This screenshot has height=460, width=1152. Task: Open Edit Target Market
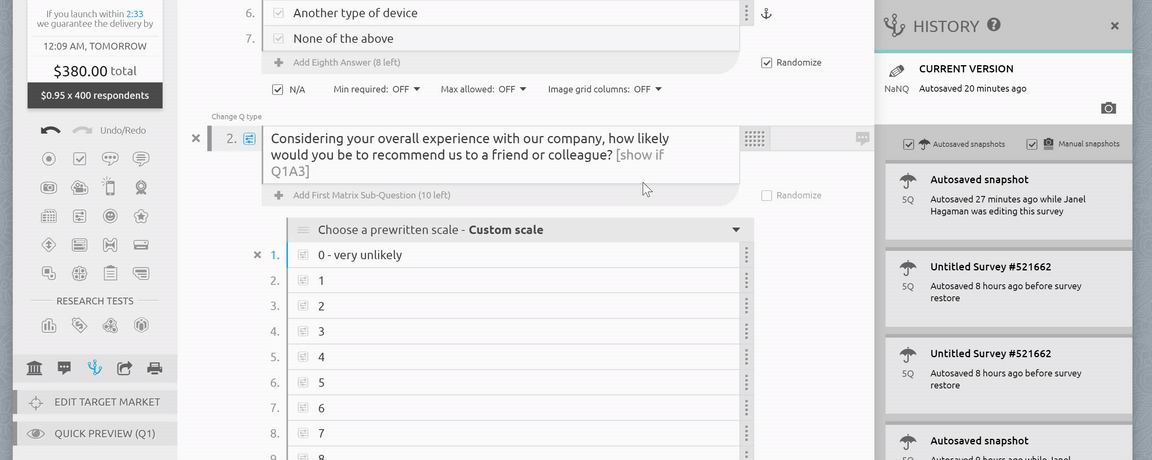[x=96, y=403]
